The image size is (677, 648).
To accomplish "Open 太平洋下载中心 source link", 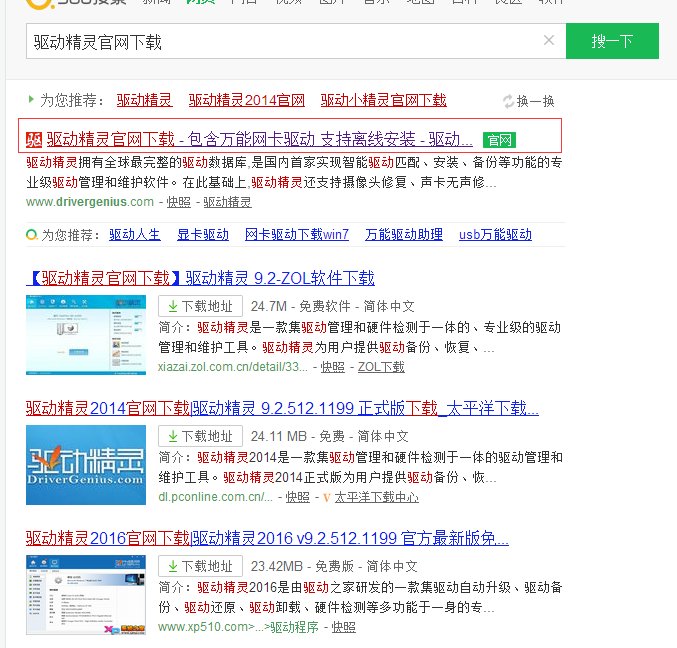I will (376, 497).
